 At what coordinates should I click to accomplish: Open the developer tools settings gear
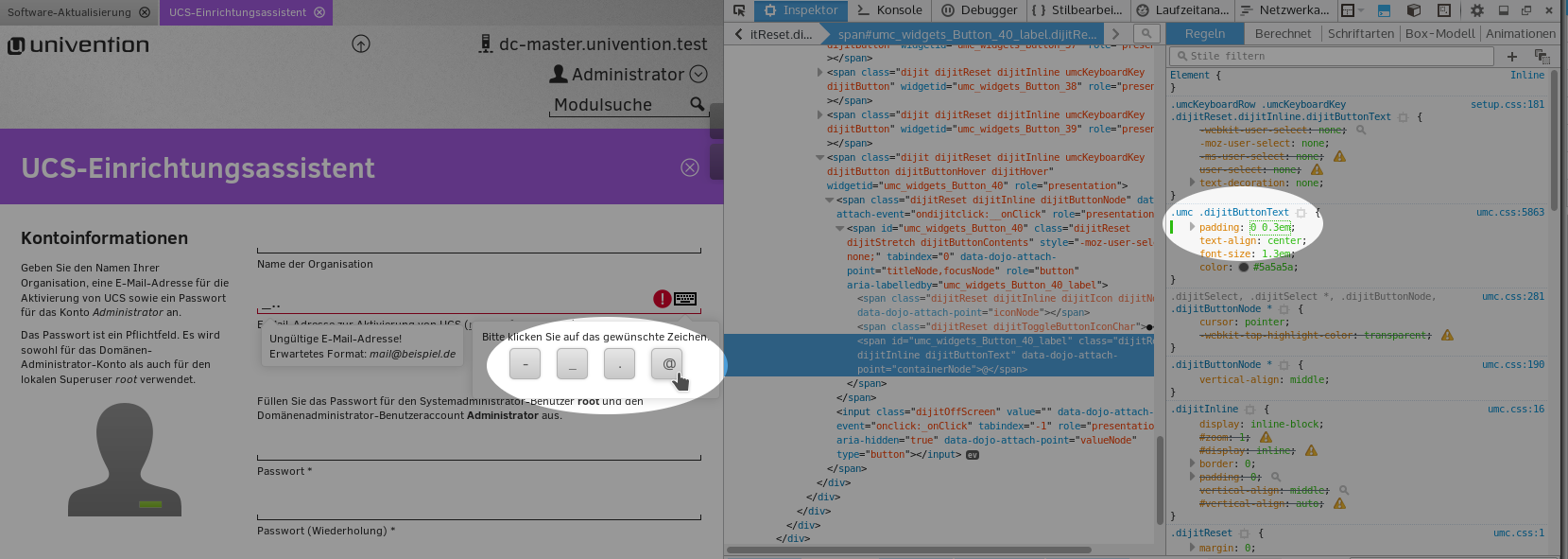[1476, 10]
